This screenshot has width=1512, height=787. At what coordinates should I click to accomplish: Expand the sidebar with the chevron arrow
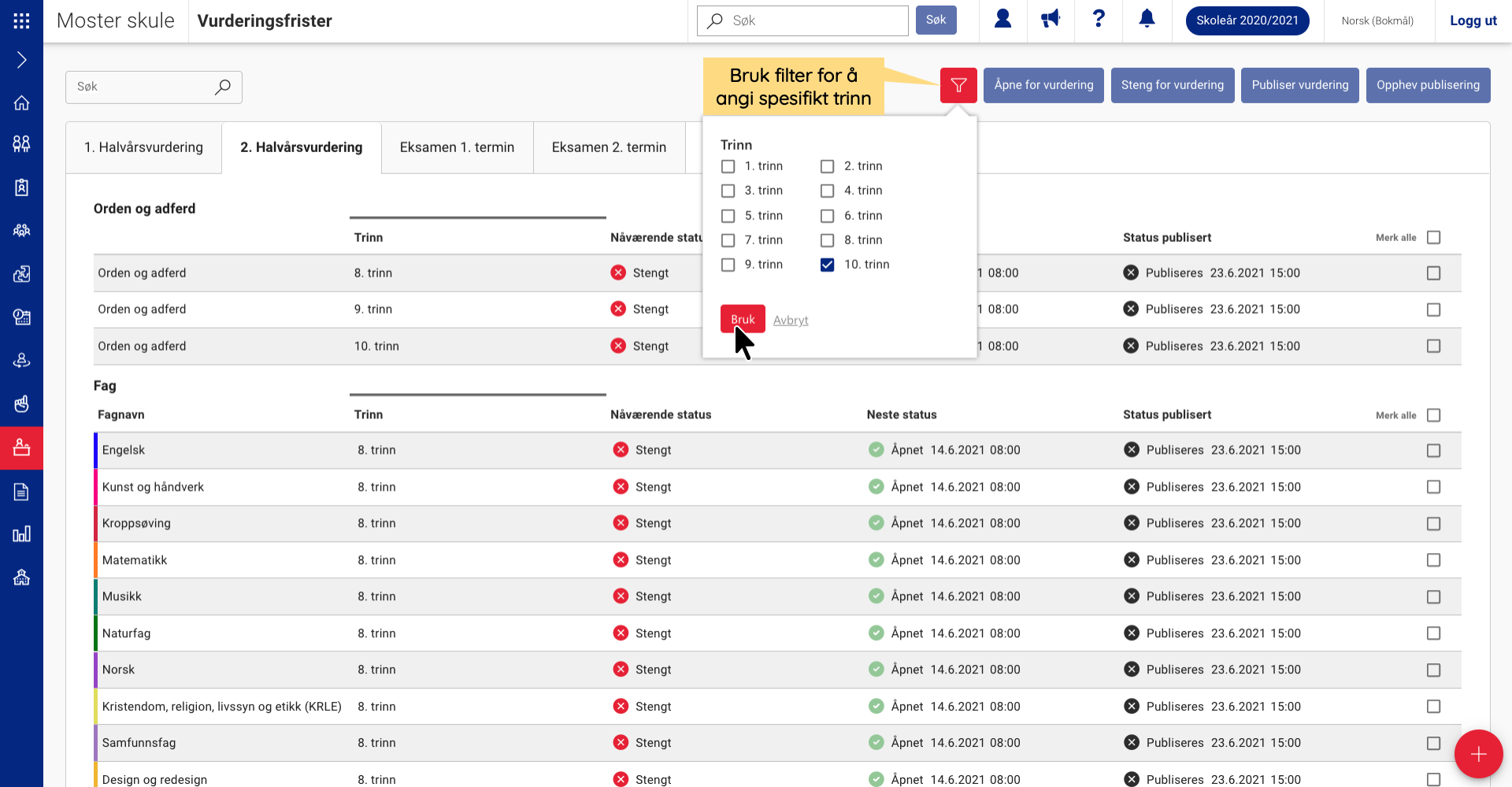pos(21,60)
